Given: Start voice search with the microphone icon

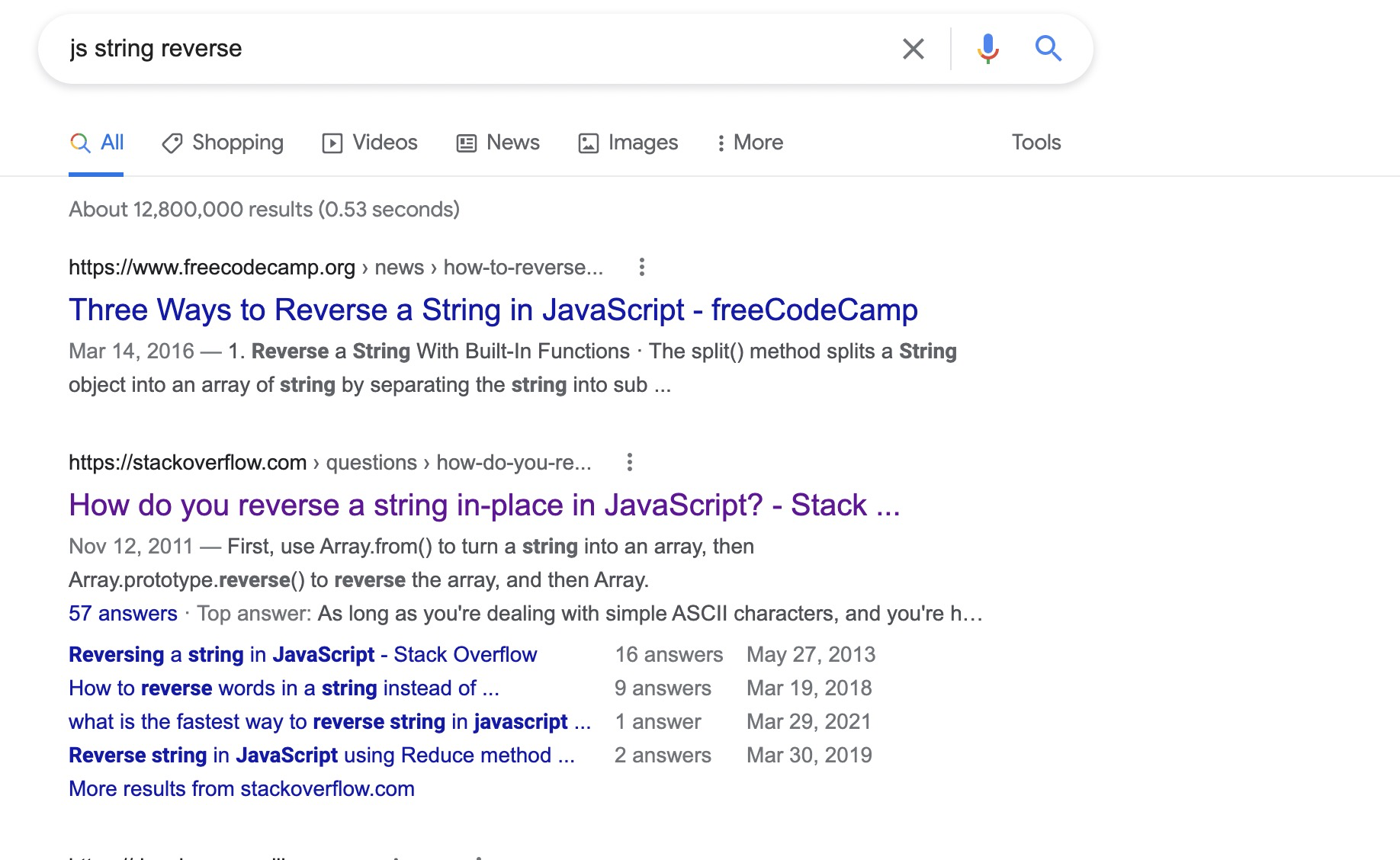Looking at the screenshot, I should click(987, 49).
